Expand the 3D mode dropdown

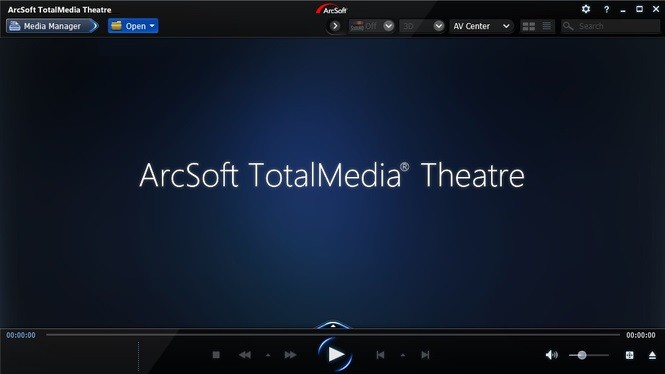coord(439,26)
